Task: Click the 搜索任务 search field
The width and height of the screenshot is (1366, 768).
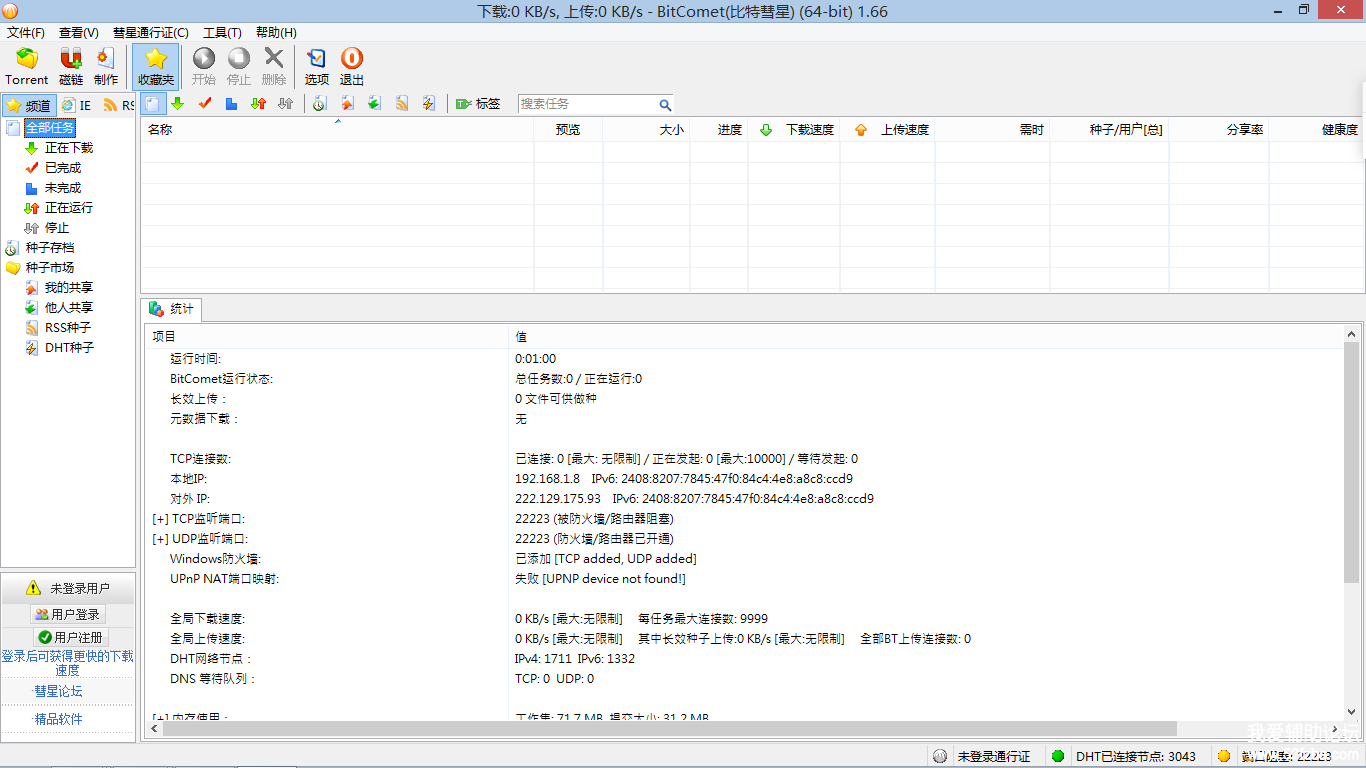Action: click(x=587, y=104)
